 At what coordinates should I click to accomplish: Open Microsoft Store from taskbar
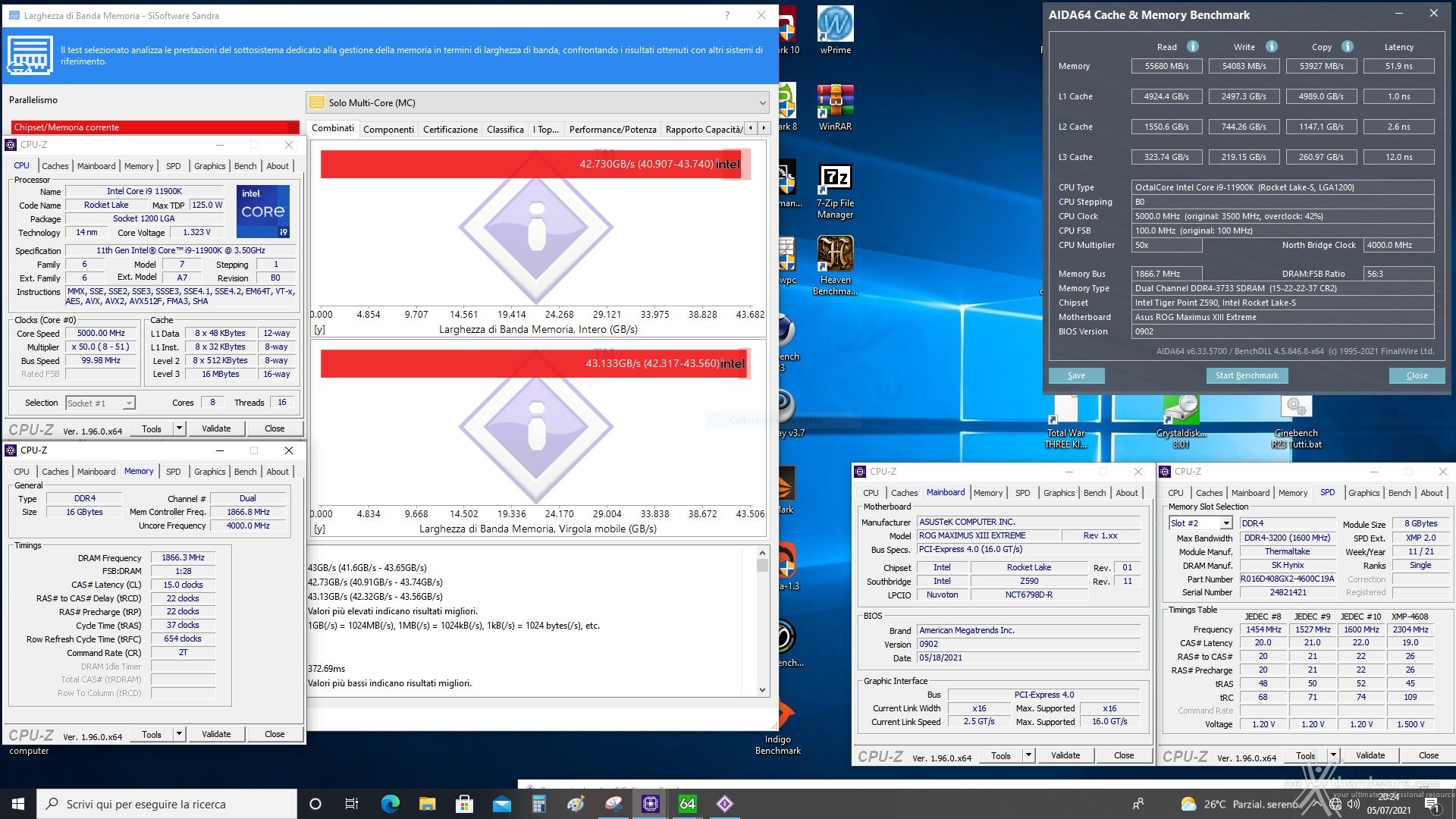[464, 804]
